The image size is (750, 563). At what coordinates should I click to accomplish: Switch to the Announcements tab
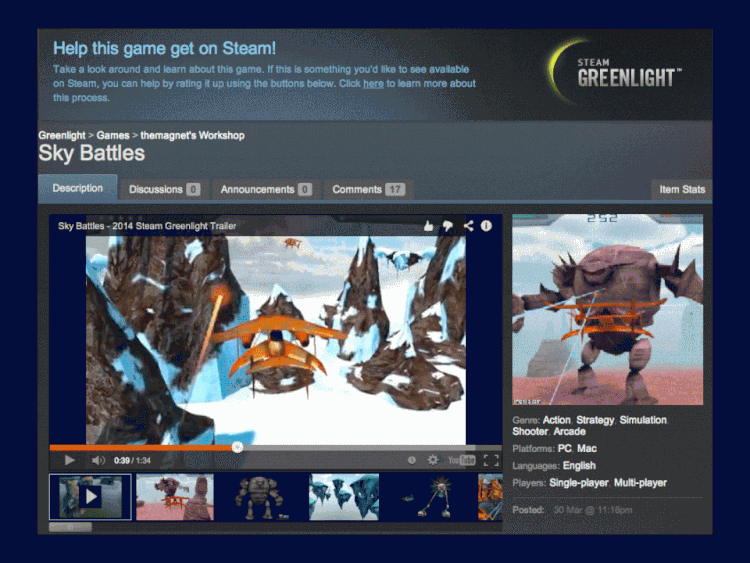266,189
